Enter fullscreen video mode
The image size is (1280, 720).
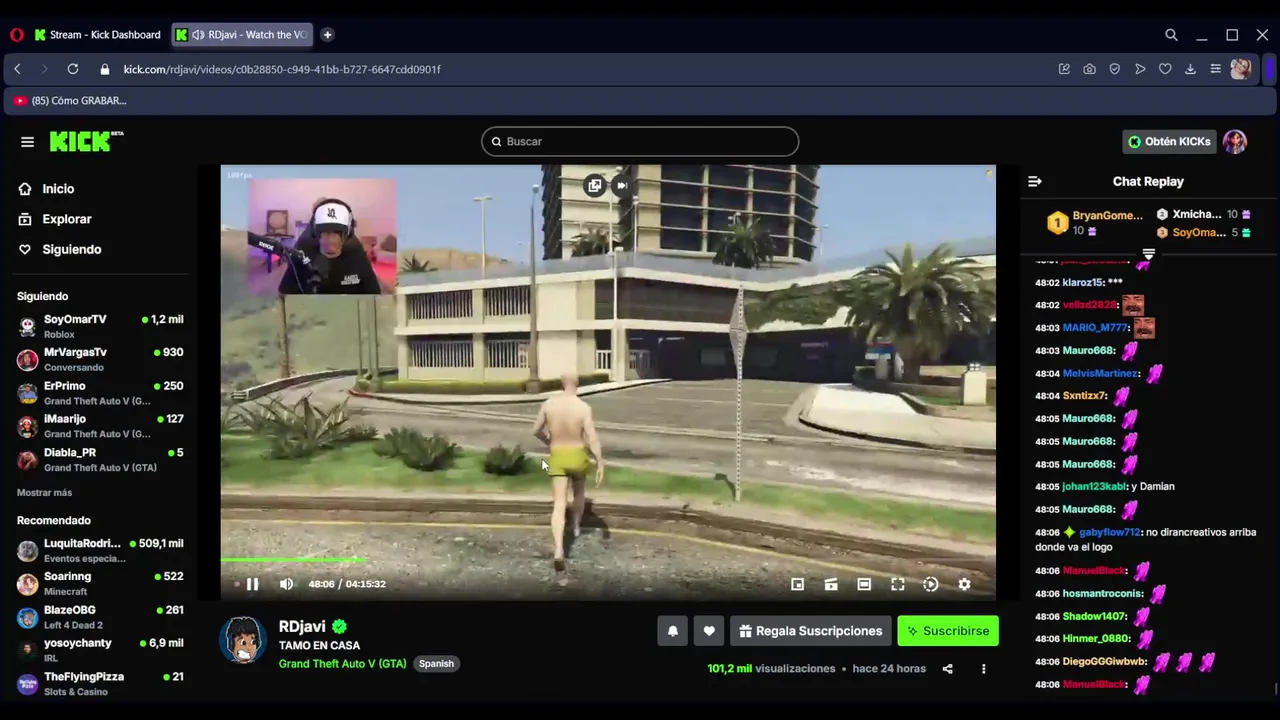[898, 584]
